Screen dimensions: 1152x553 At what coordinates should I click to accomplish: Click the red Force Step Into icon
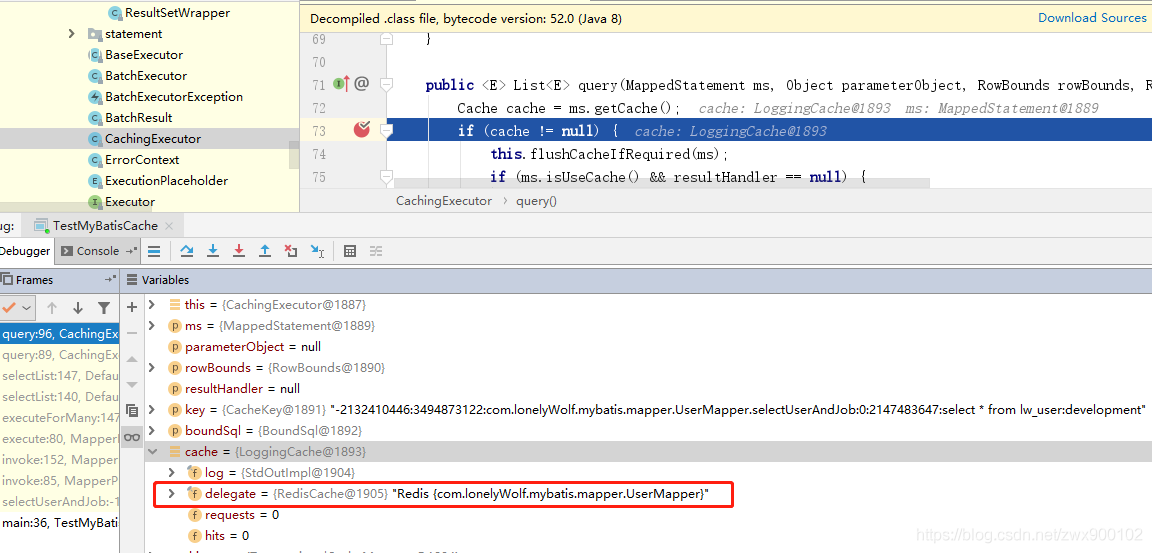pyautogui.click(x=239, y=251)
